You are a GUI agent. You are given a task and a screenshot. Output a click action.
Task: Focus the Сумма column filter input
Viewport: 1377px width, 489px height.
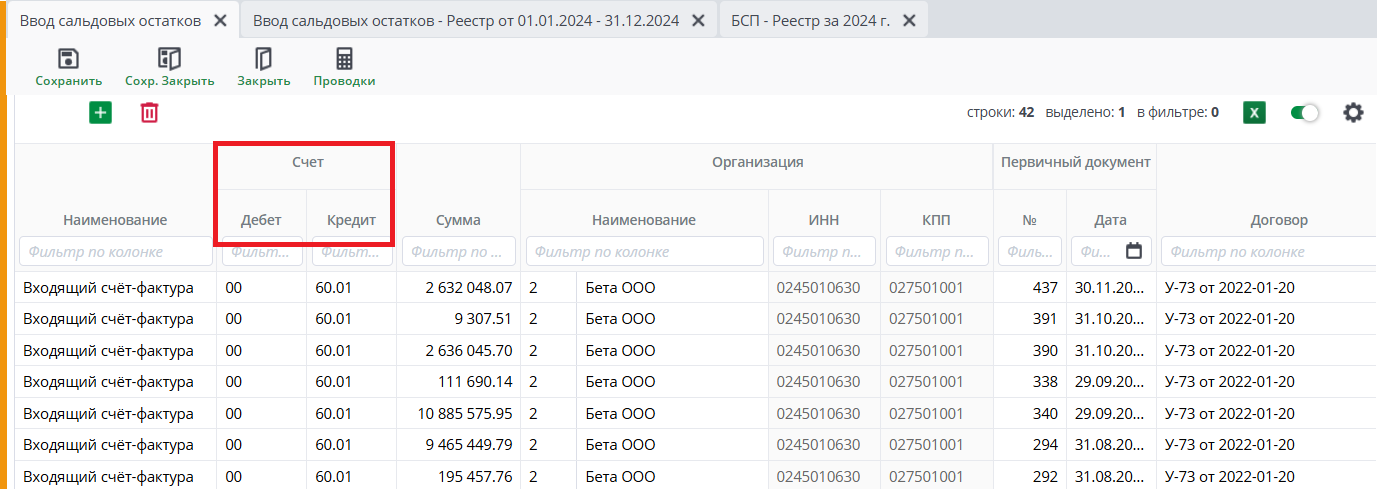pos(458,252)
